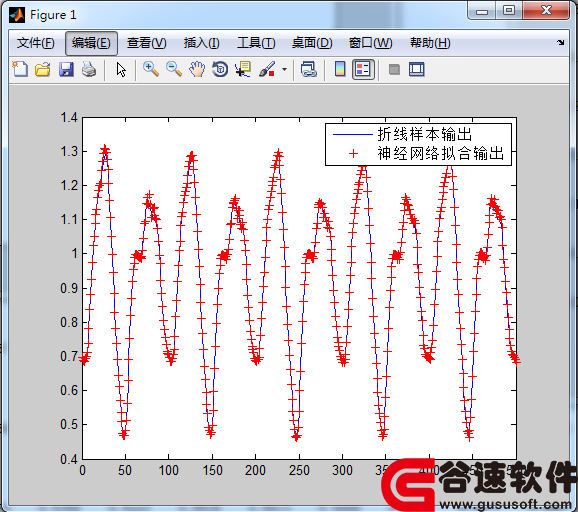
Task: Show Plot Tools and dock figure
Action: (x=417, y=69)
